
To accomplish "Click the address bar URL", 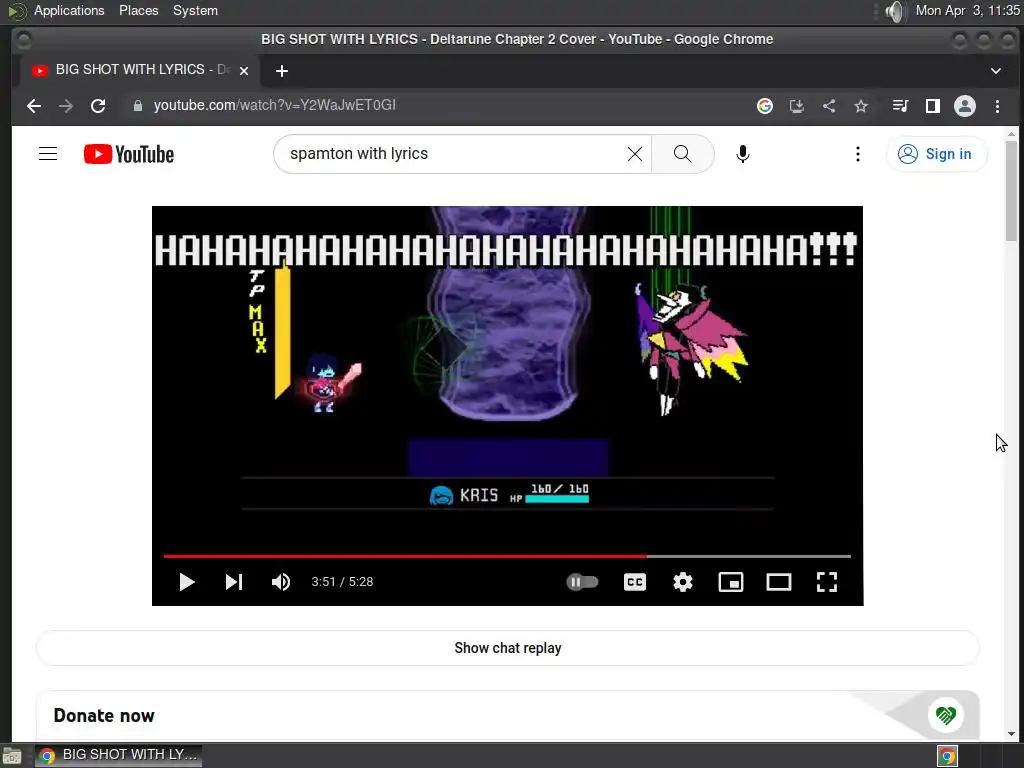I will 274,105.
